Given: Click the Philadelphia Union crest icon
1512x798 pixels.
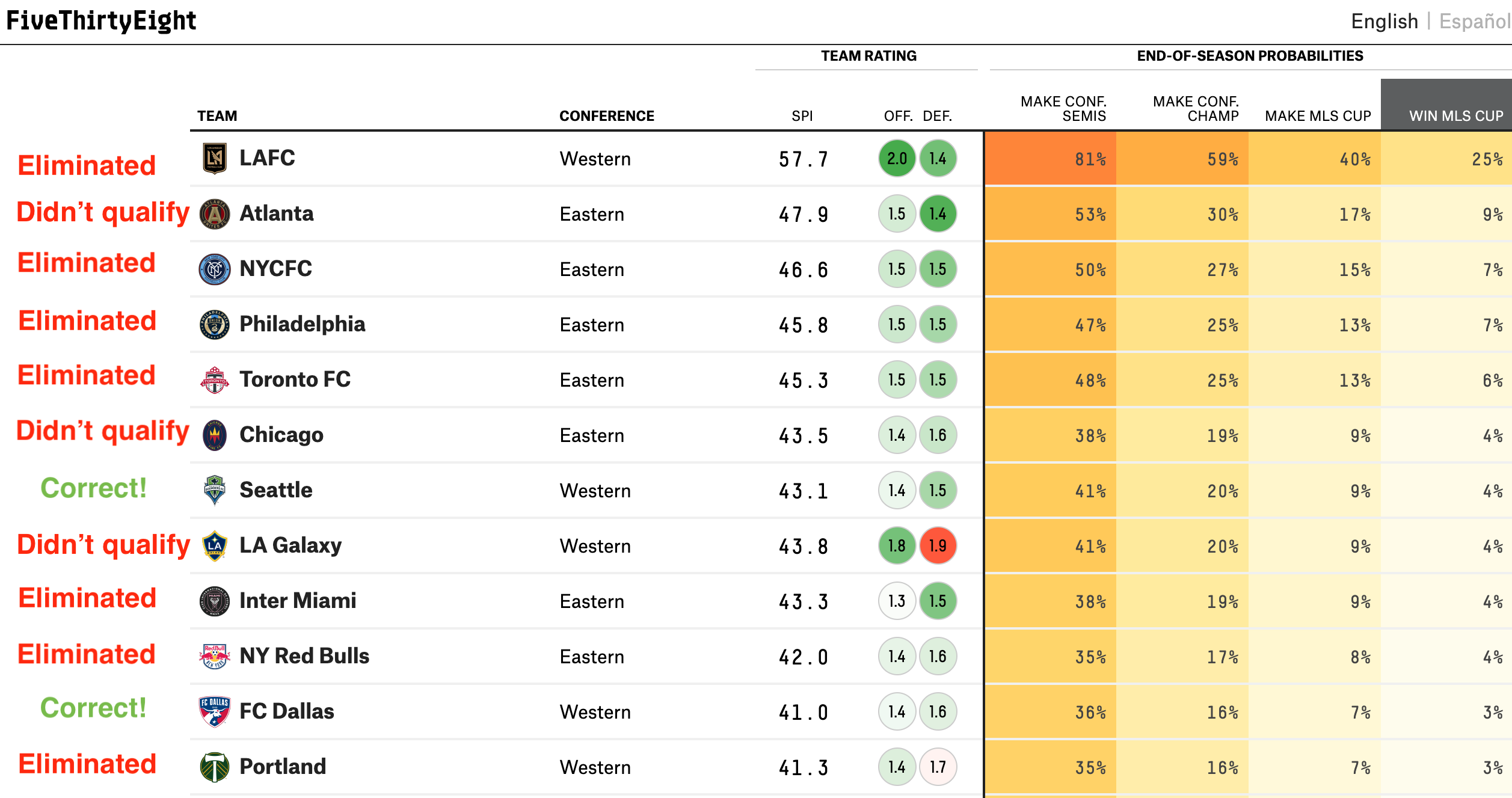Looking at the screenshot, I should [x=215, y=325].
